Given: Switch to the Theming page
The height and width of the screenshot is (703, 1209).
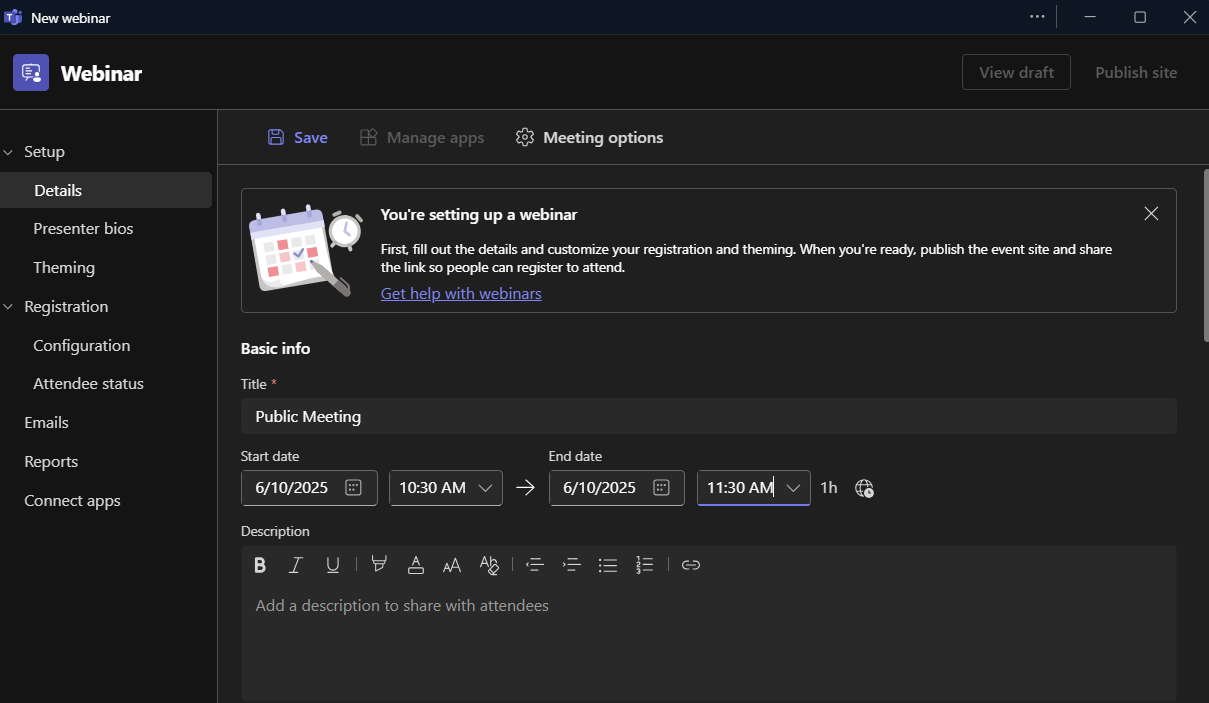Looking at the screenshot, I should coord(63,267).
